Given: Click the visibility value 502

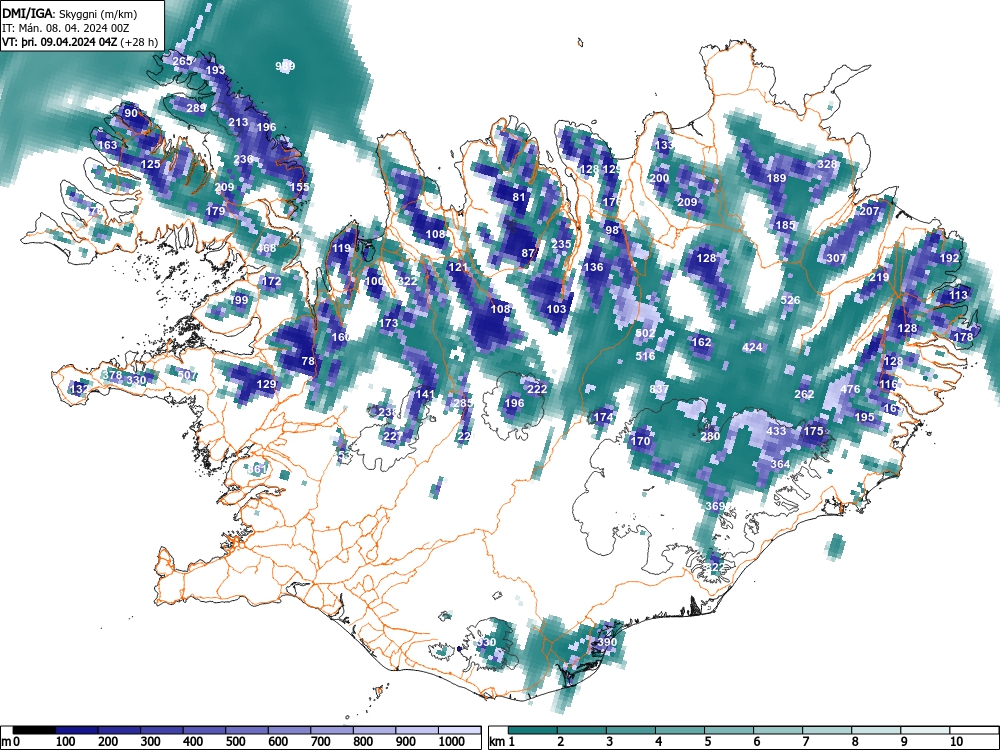Looking at the screenshot, I should coord(645,333).
